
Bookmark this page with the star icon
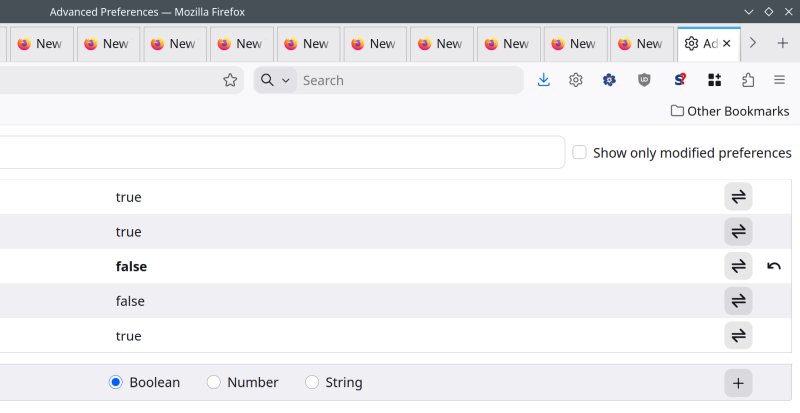[230, 80]
